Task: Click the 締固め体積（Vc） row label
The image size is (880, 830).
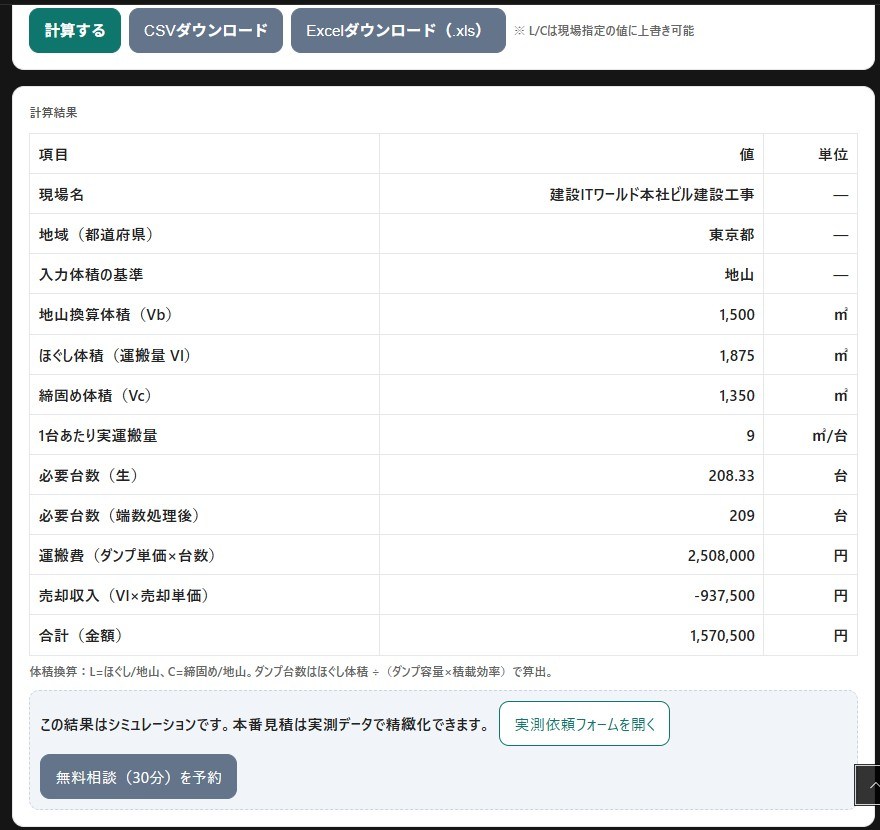Action: tap(95, 395)
